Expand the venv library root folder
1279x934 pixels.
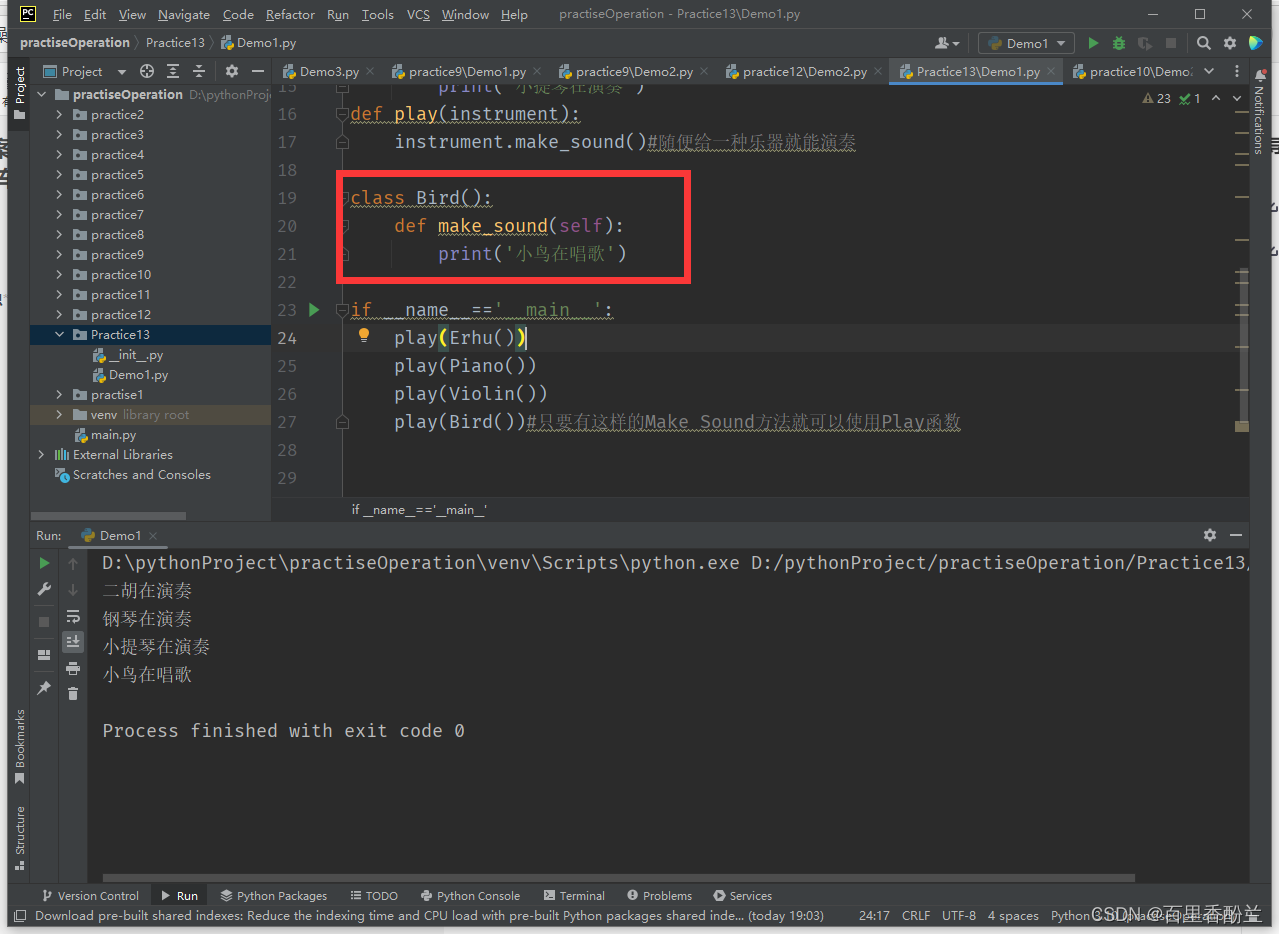(x=59, y=415)
